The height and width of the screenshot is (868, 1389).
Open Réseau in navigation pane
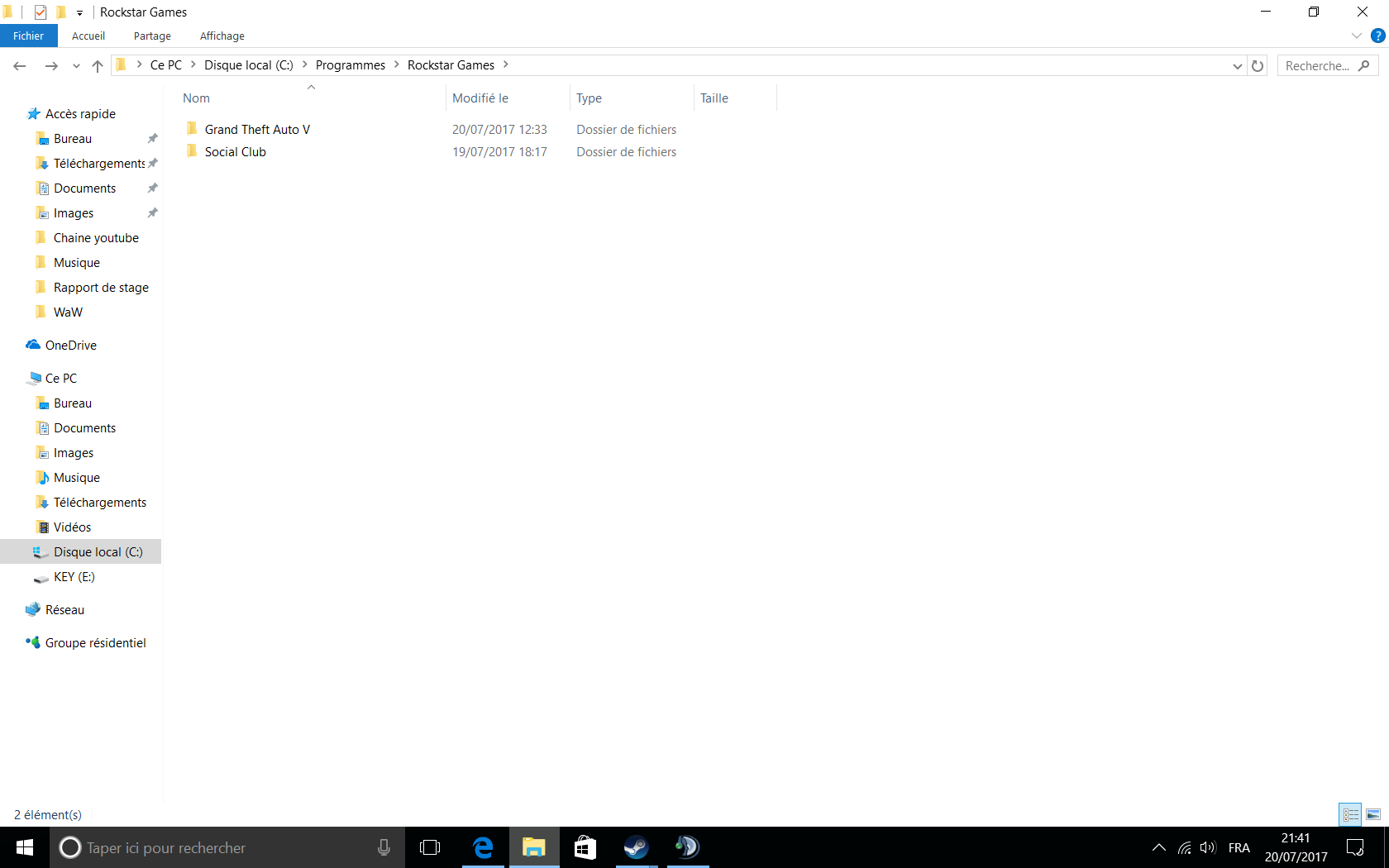[64, 610]
